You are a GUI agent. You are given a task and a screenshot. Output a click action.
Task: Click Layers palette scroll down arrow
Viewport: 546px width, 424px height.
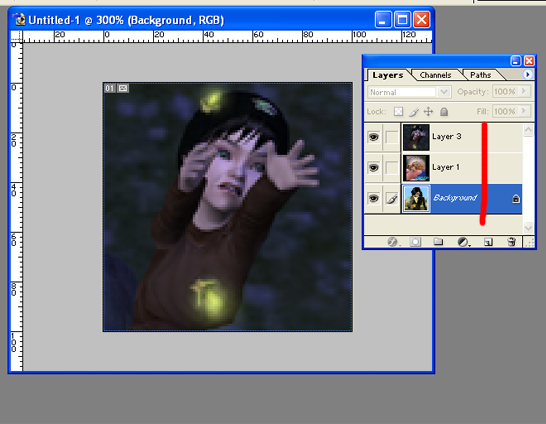[x=528, y=228]
